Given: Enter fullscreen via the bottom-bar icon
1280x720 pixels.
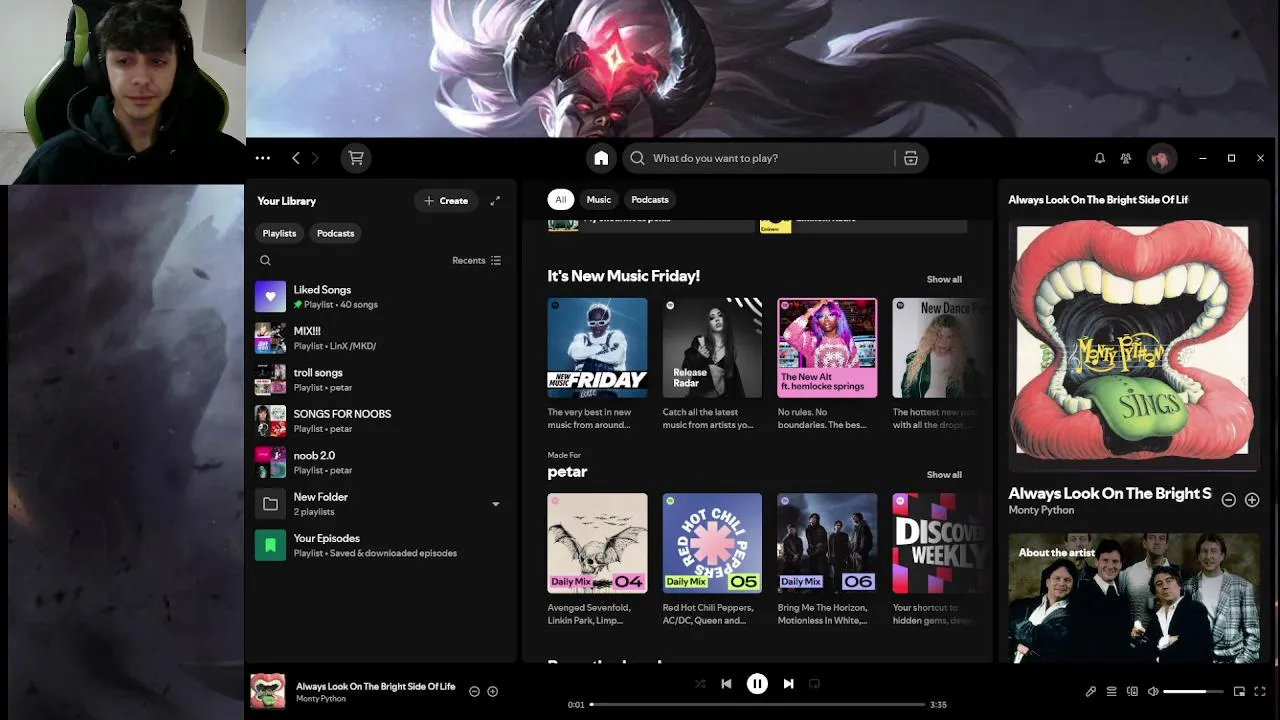Looking at the screenshot, I should (x=1260, y=691).
